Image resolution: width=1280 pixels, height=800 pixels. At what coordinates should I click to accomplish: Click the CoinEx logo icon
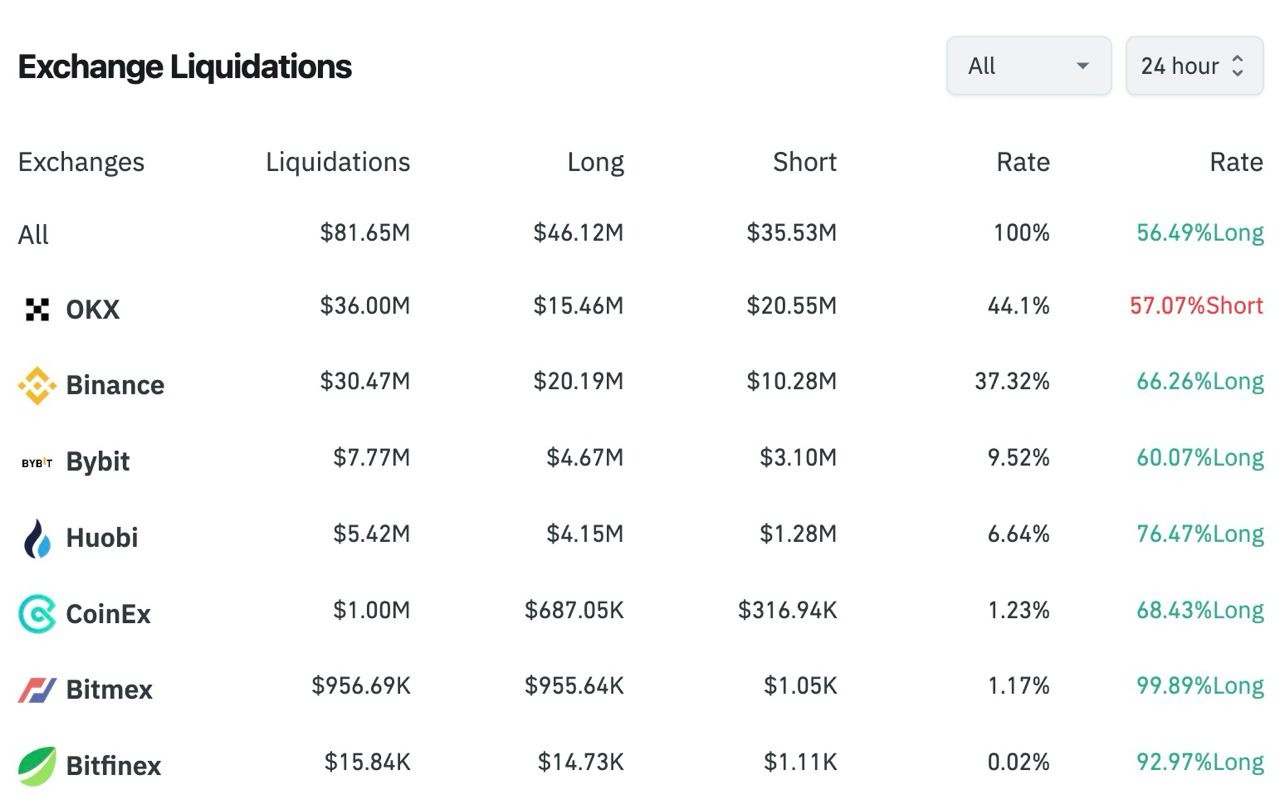[x=37, y=614]
